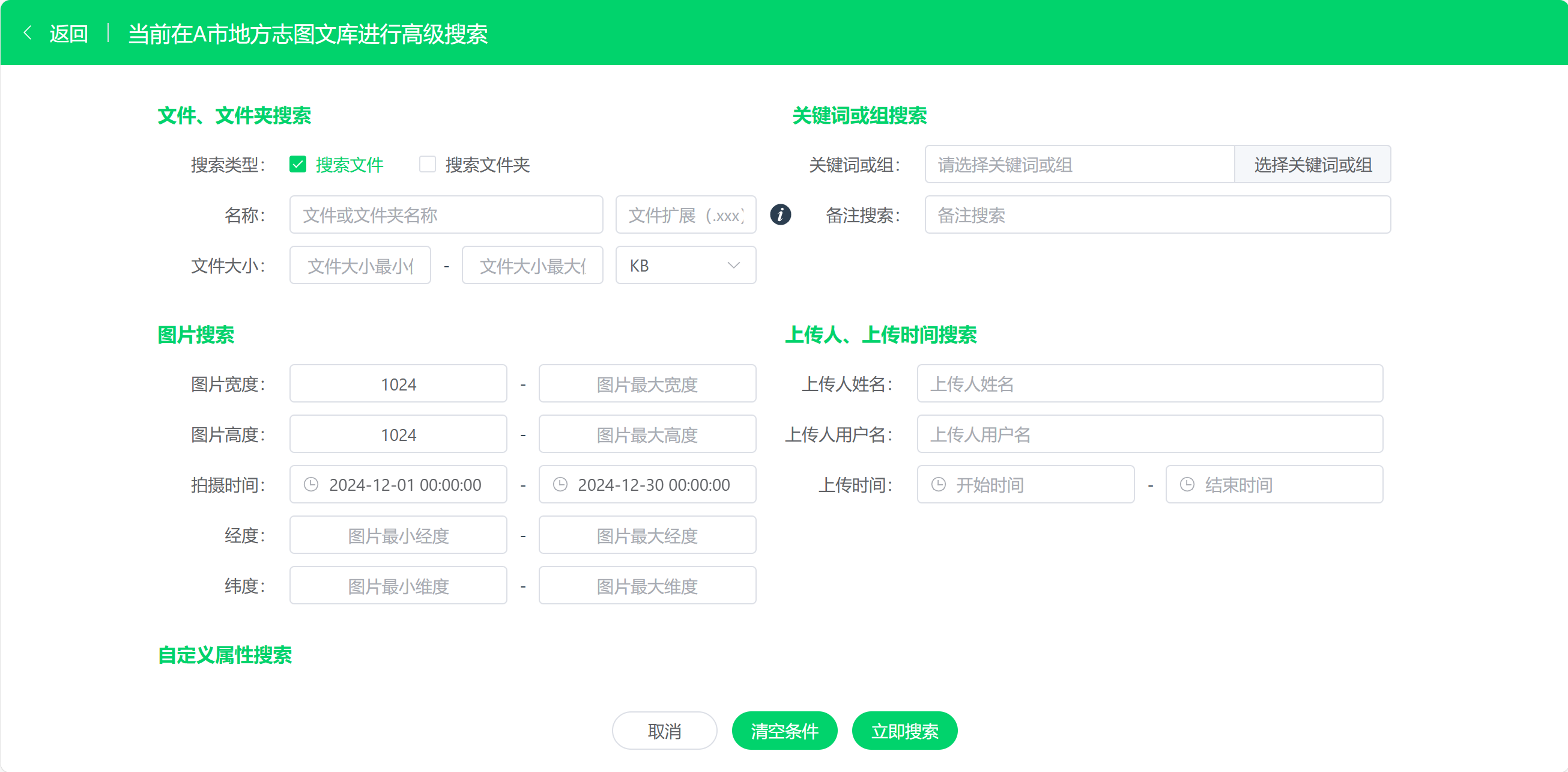Click the 拍摄时间 label
The width and height of the screenshot is (1568, 772).
pos(228,485)
